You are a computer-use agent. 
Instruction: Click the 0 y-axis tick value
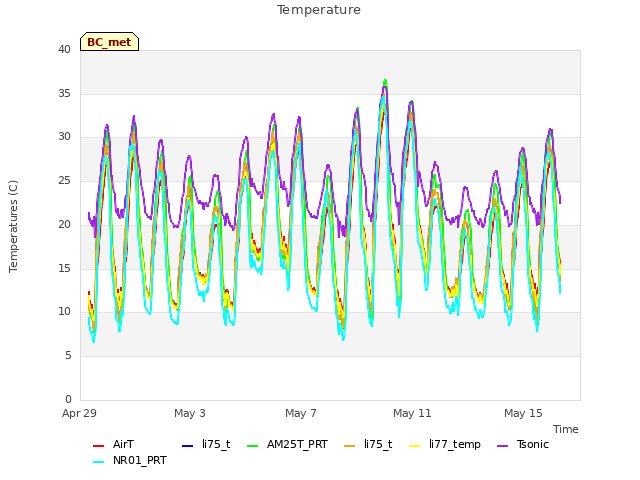coord(68,399)
